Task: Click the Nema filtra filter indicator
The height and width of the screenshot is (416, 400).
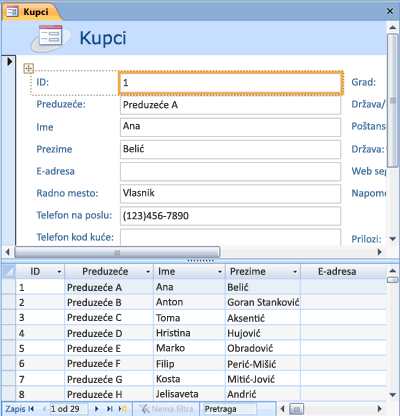Action: click(x=167, y=409)
